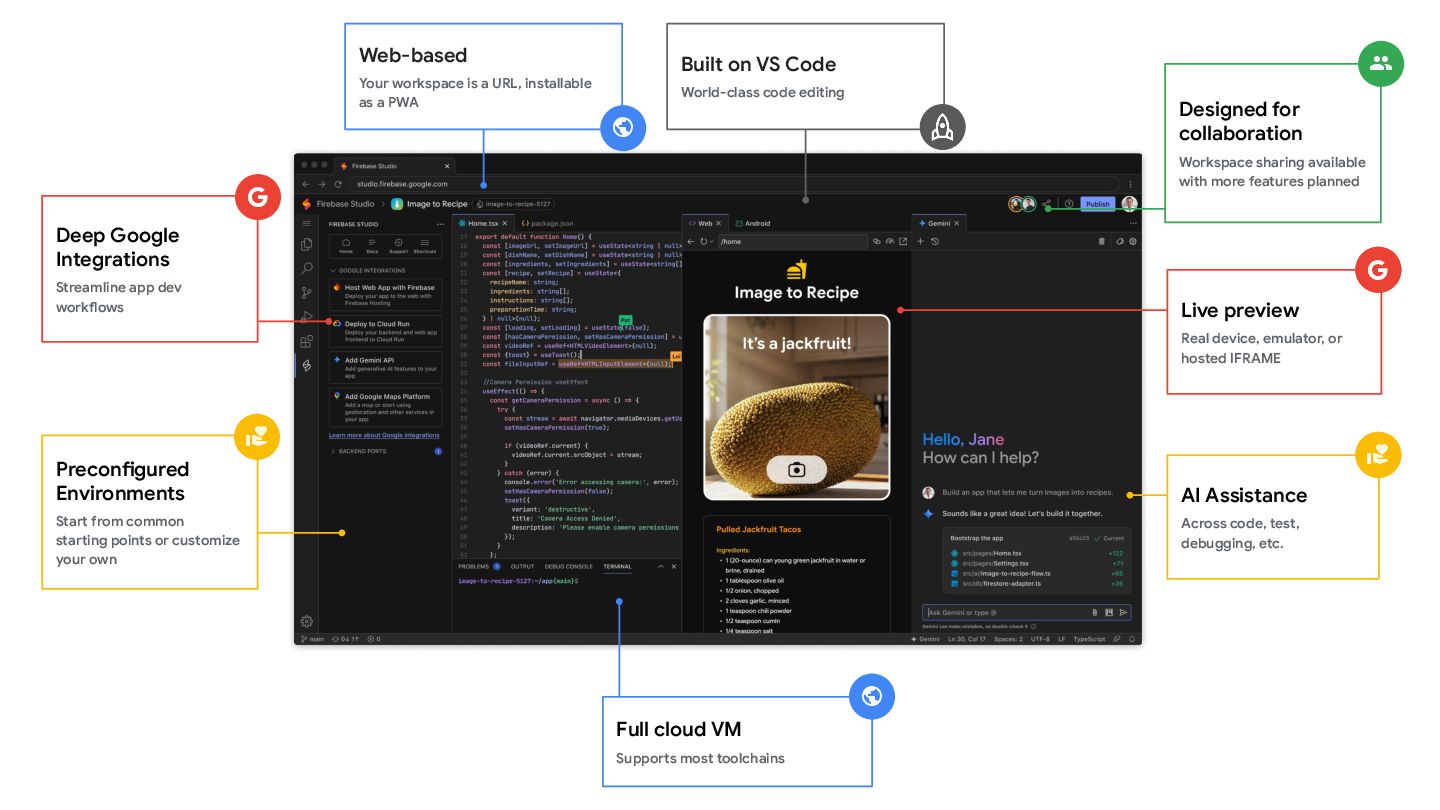Open the Gemini panel three-dot more actions
Screen dimensions: 1440x810
pos(1133,223)
